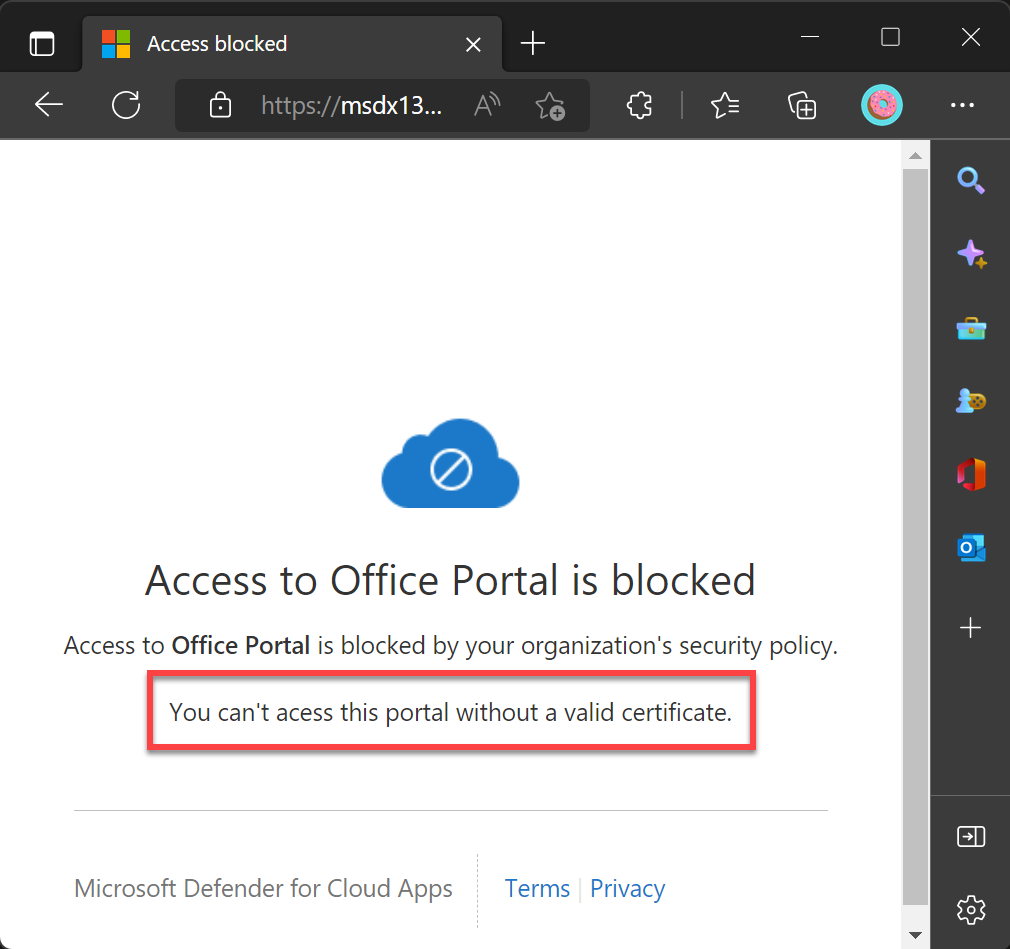Click the 'Access to Office Portal is blocked' heading

pos(450,580)
